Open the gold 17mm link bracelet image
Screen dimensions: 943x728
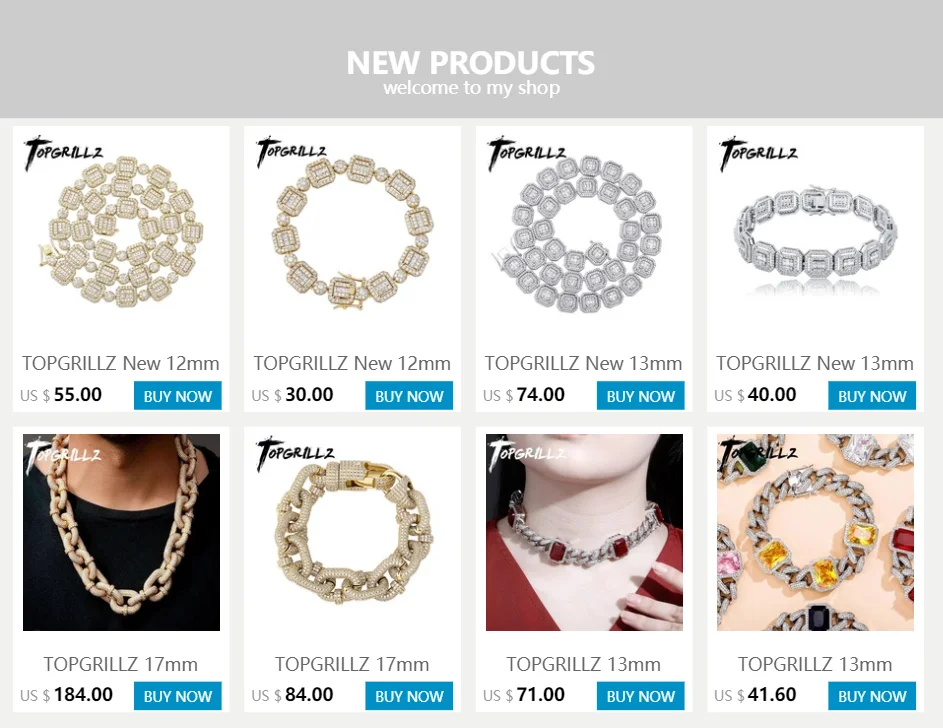tap(352, 533)
